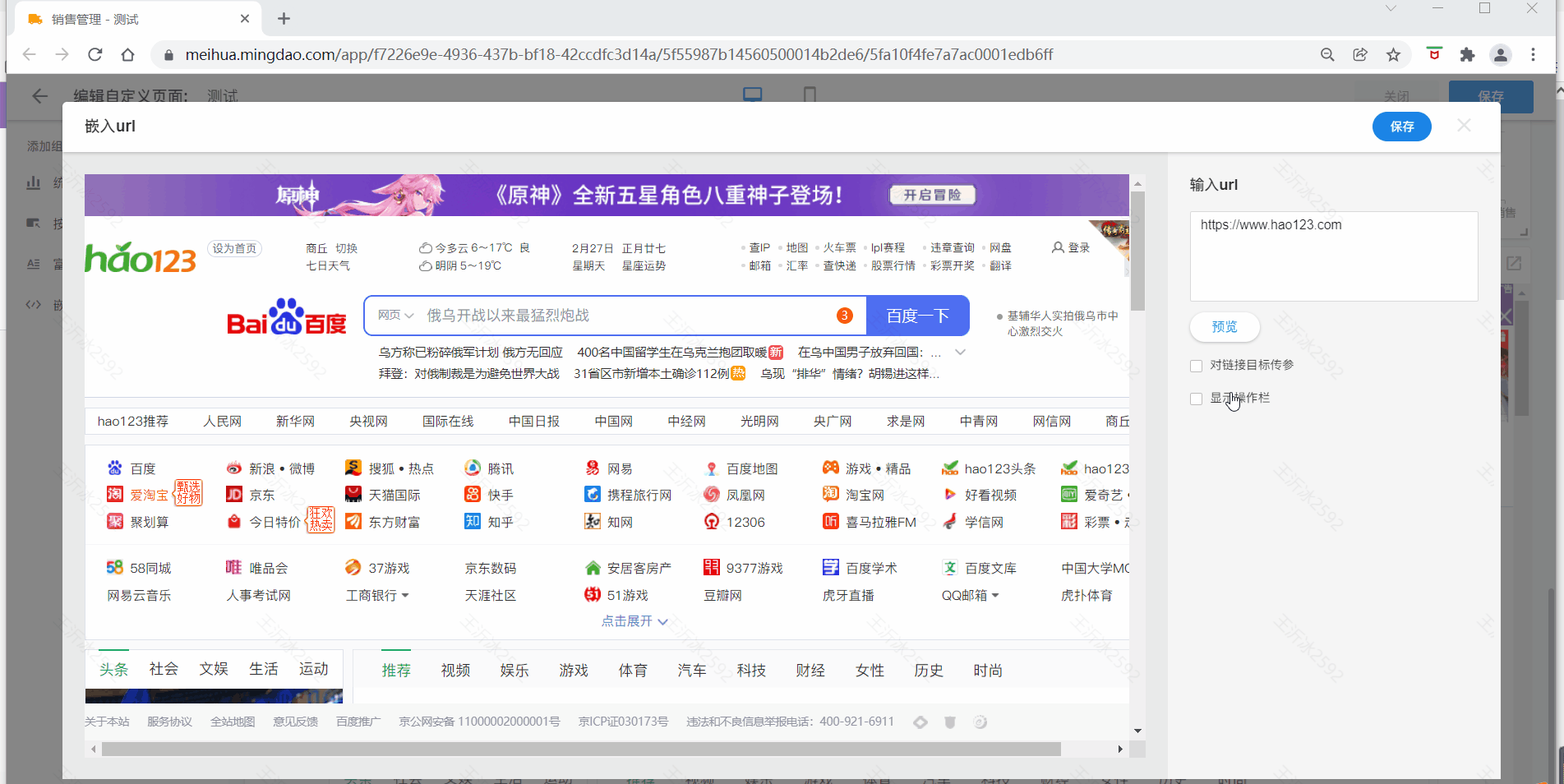The width and height of the screenshot is (1564, 784).
Task: Select 头条 news tab
Action: 113,669
